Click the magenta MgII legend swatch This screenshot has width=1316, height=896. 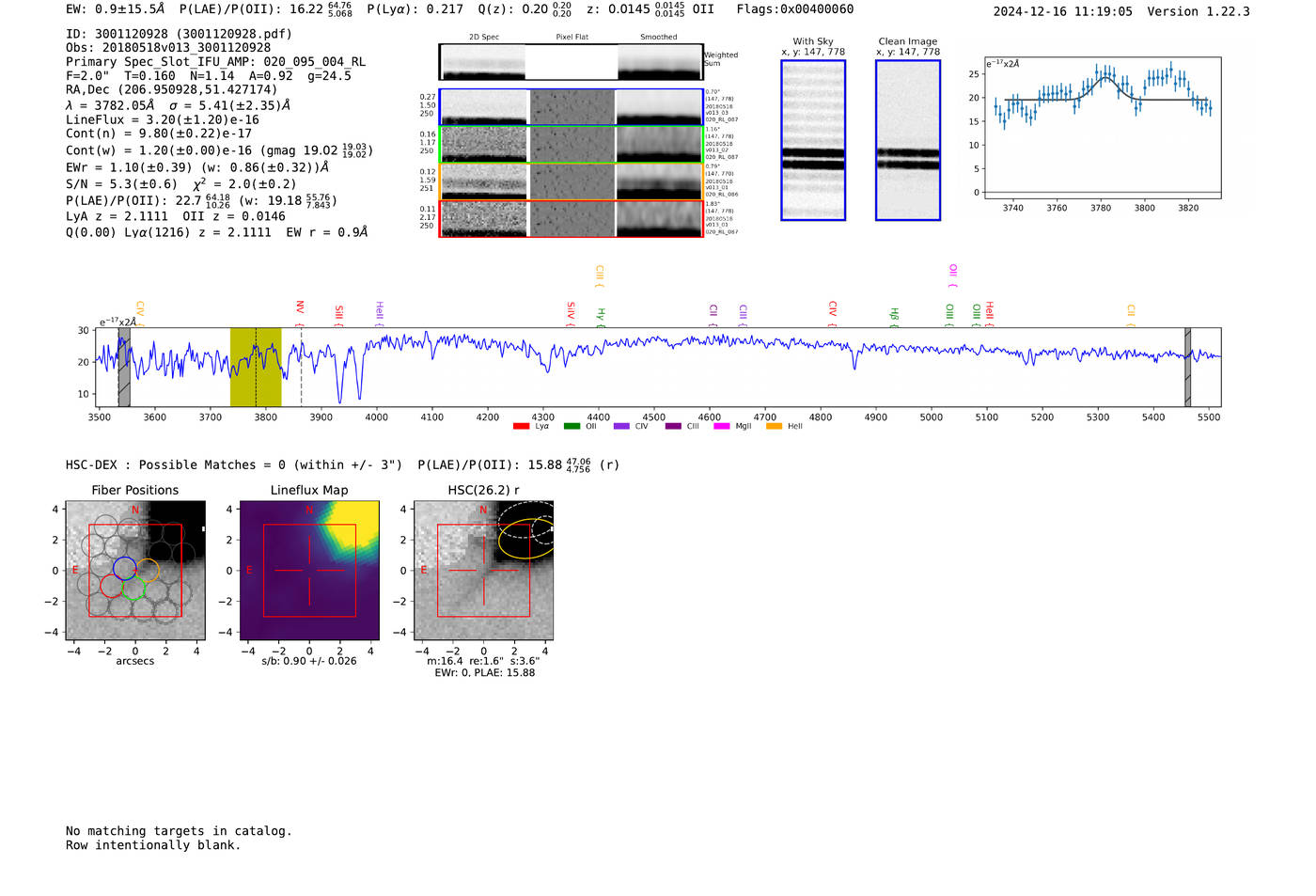(722, 427)
